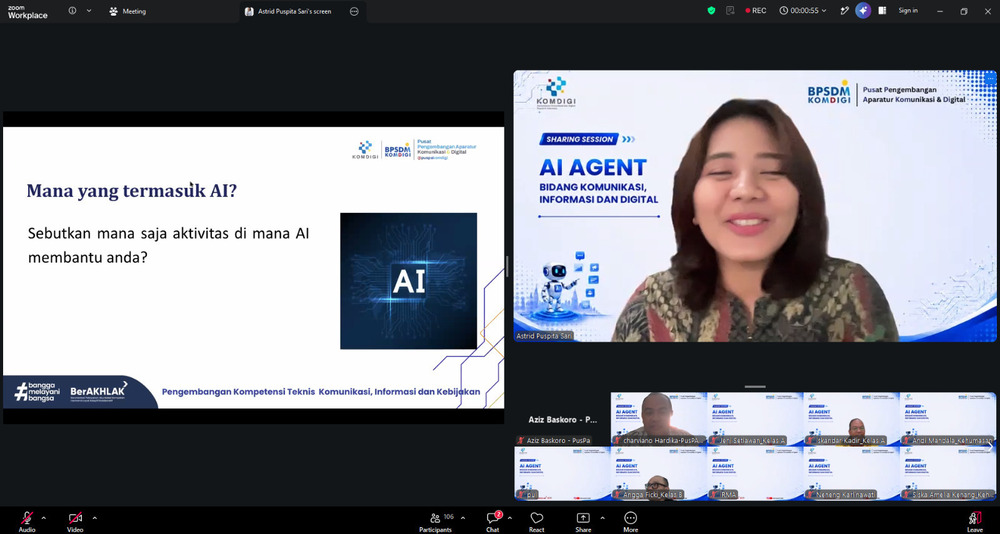Open the More options menu
Viewport: 1000px width, 534px height.
click(631, 521)
